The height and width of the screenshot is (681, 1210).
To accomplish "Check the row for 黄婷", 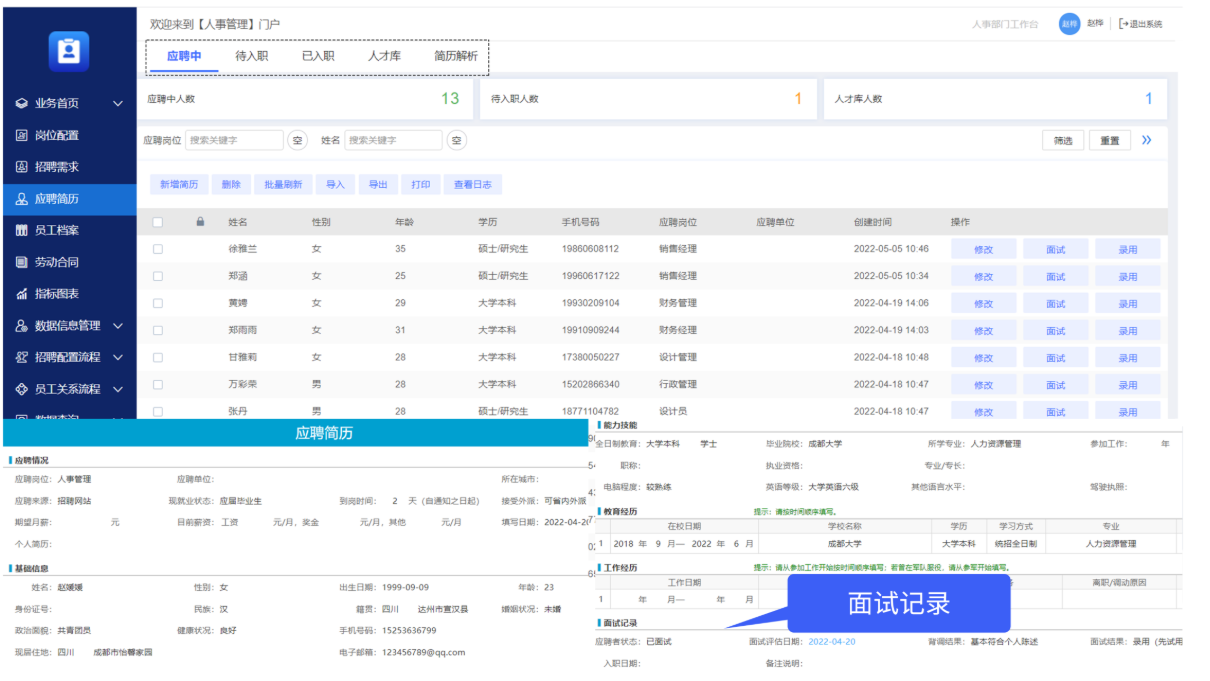I will 157,303.
